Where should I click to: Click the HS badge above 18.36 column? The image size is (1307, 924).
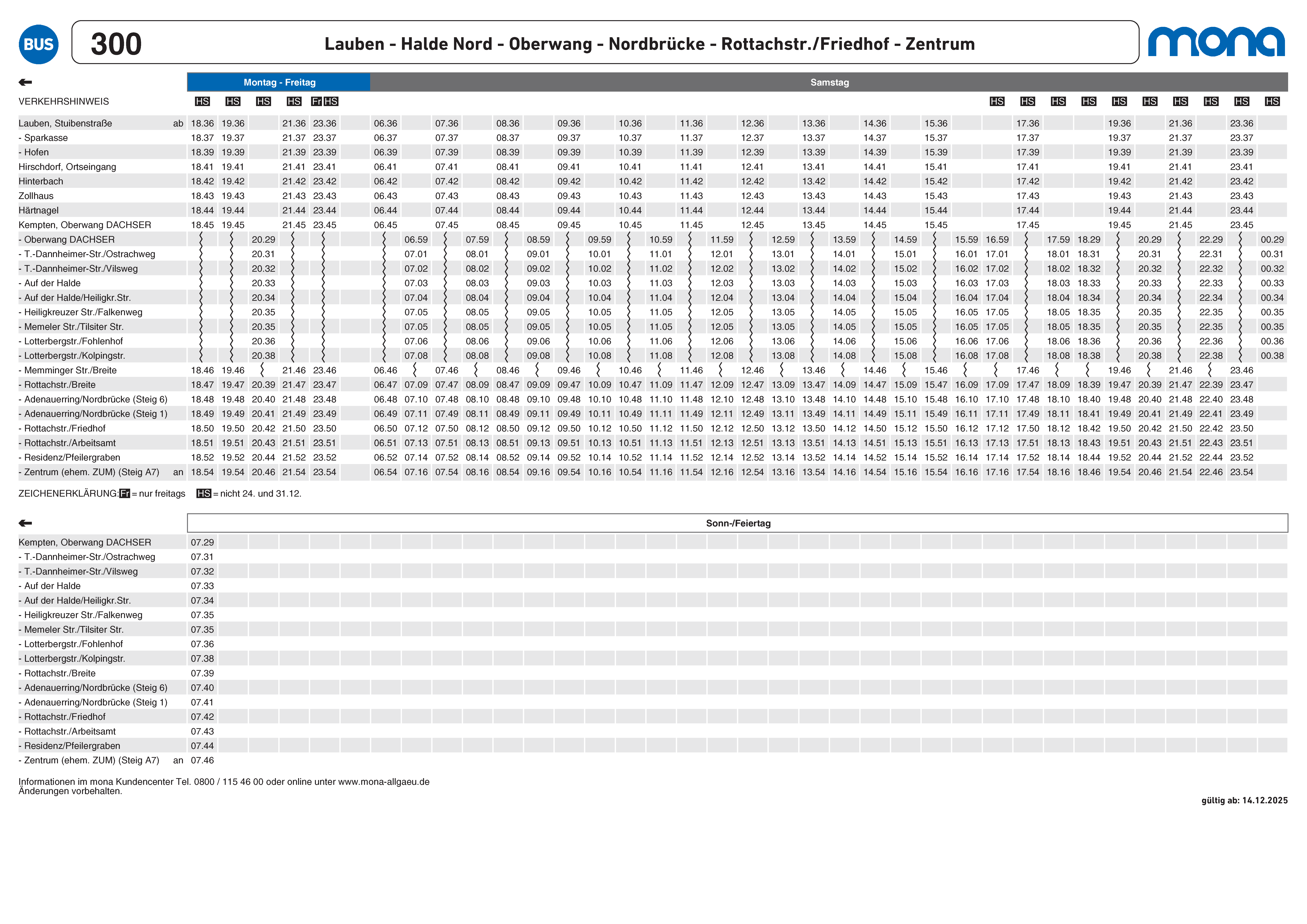[x=202, y=101]
